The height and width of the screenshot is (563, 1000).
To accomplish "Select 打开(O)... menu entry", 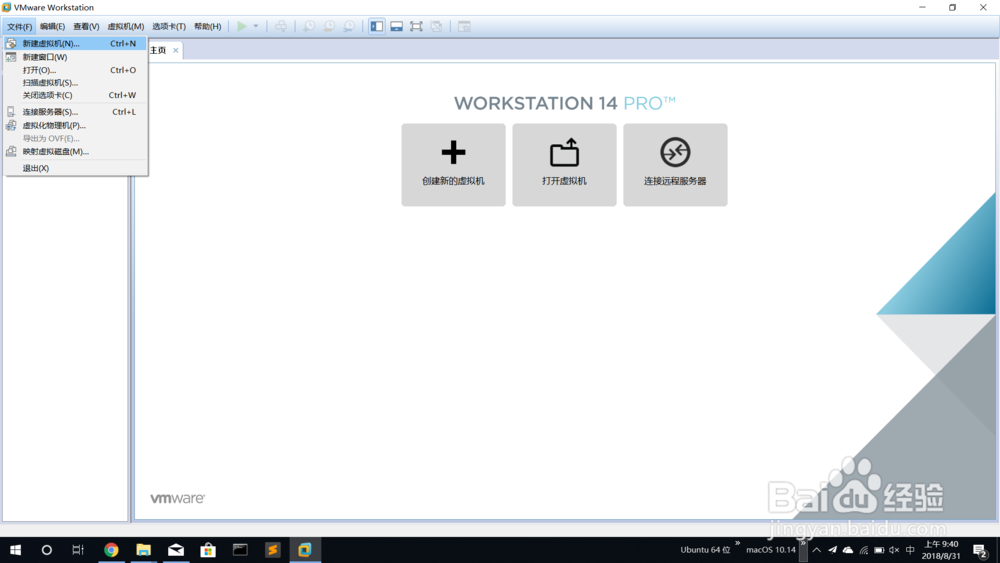I will coord(76,70).
